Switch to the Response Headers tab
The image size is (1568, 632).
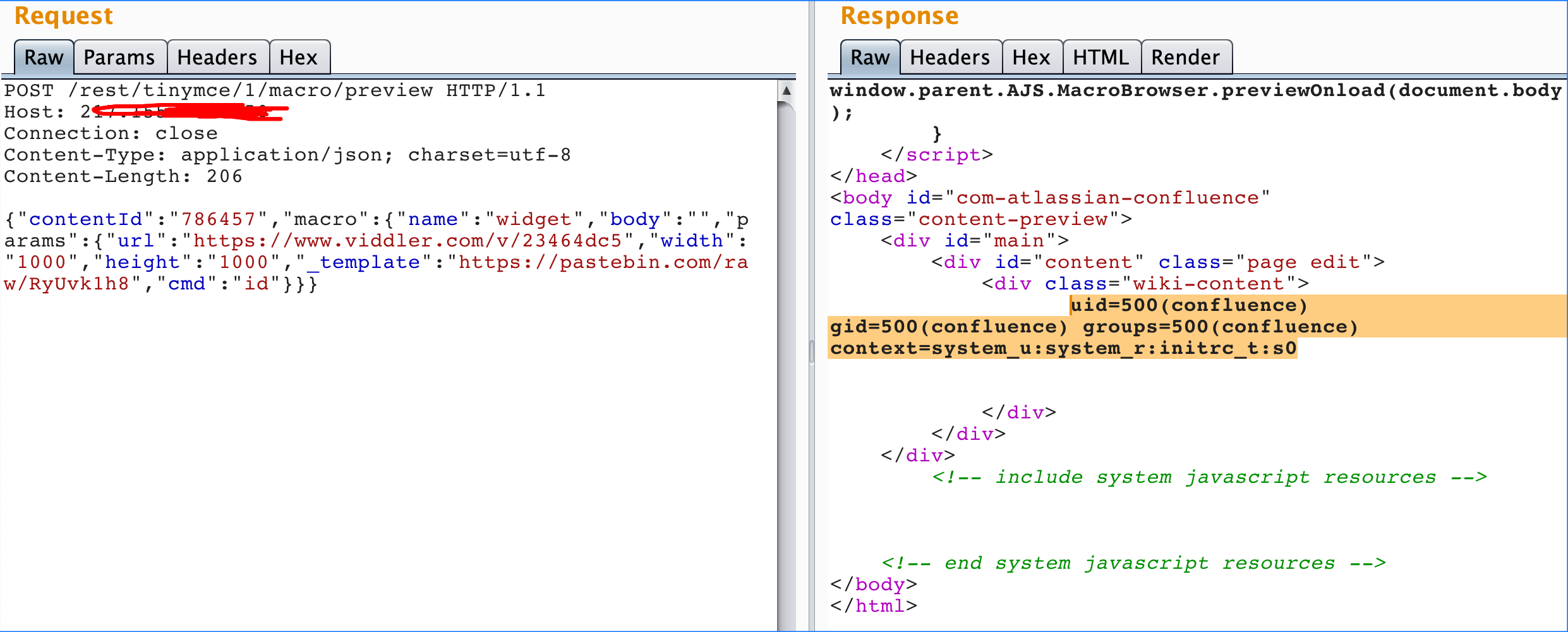pyautogui.click(x=950, y=58)
